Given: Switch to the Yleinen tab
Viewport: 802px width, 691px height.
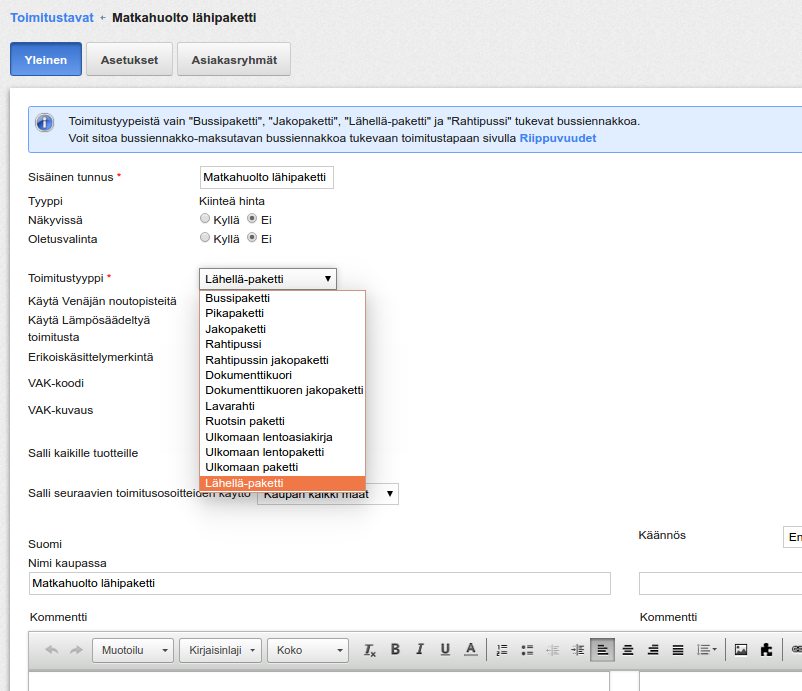Looking at the screenshot, I should tap(46, 59).
